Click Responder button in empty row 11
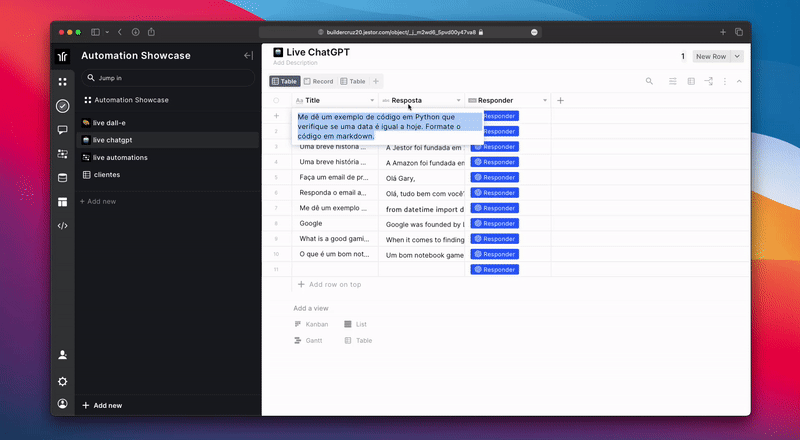 (x=494, y=269)
